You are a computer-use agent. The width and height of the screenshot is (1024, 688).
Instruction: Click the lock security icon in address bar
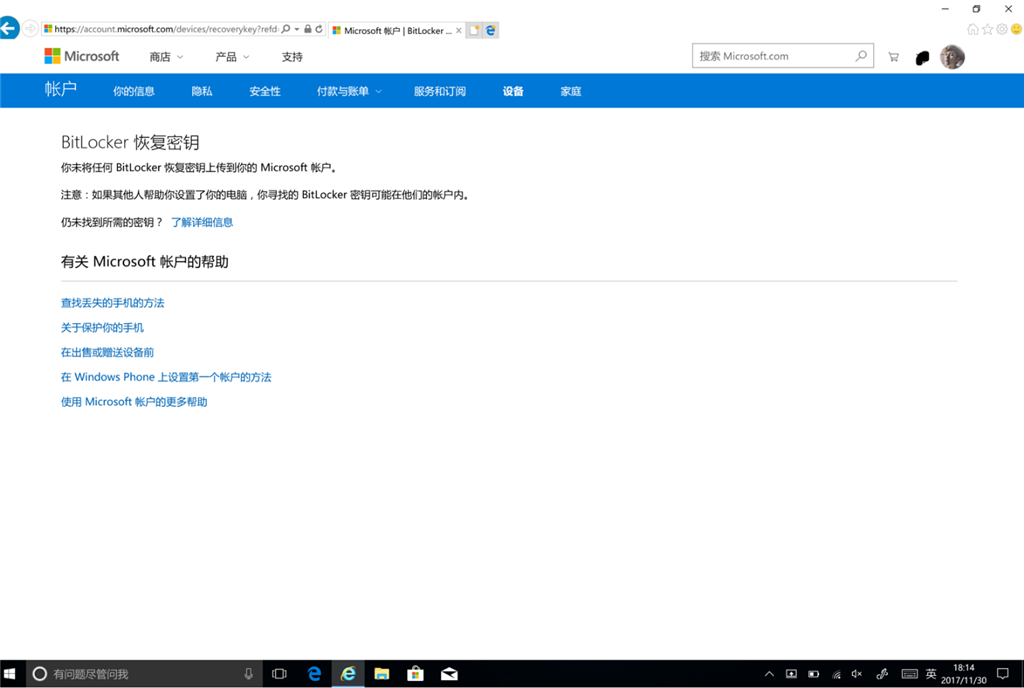click(308, 29)
